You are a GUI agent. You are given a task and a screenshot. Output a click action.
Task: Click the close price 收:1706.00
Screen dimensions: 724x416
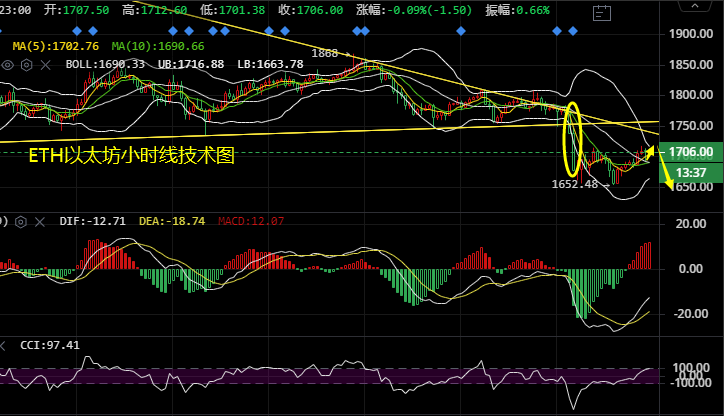tap(311, 10)
